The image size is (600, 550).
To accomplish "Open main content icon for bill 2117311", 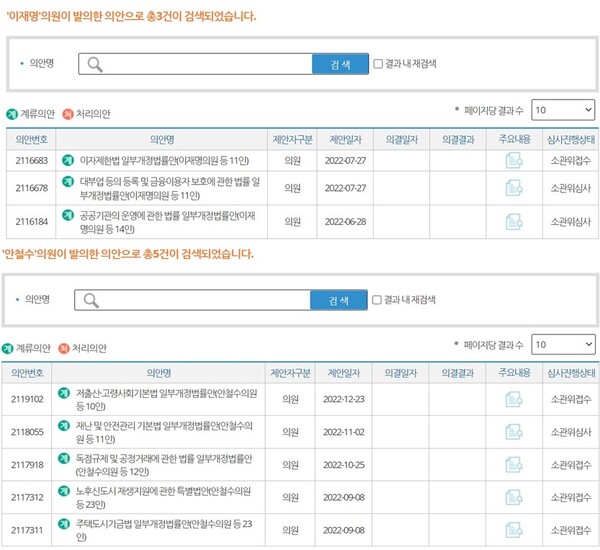I will [514, 530].
